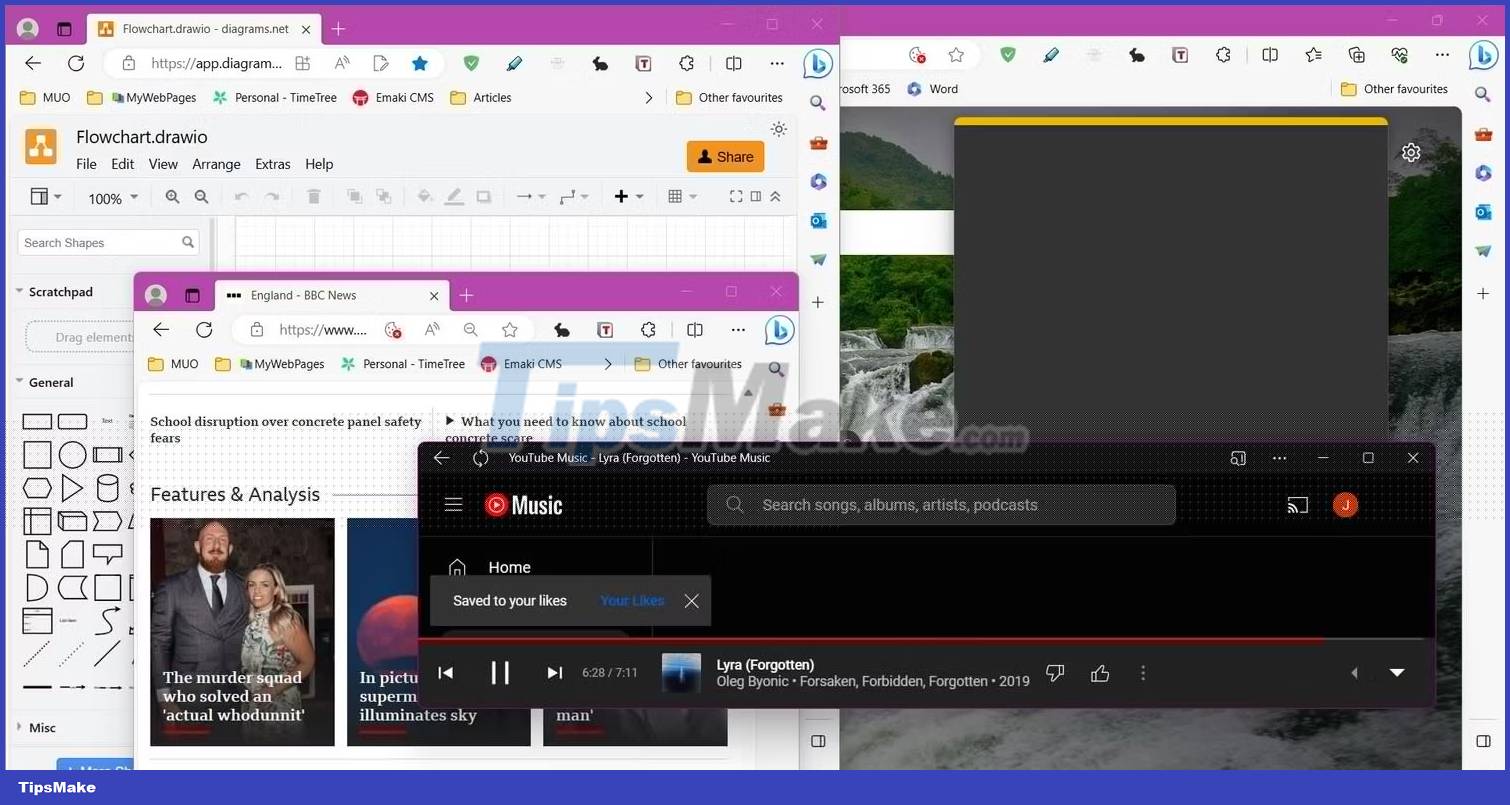
Task: Open the Extras menu in draw.io
Action: [272, 164]
